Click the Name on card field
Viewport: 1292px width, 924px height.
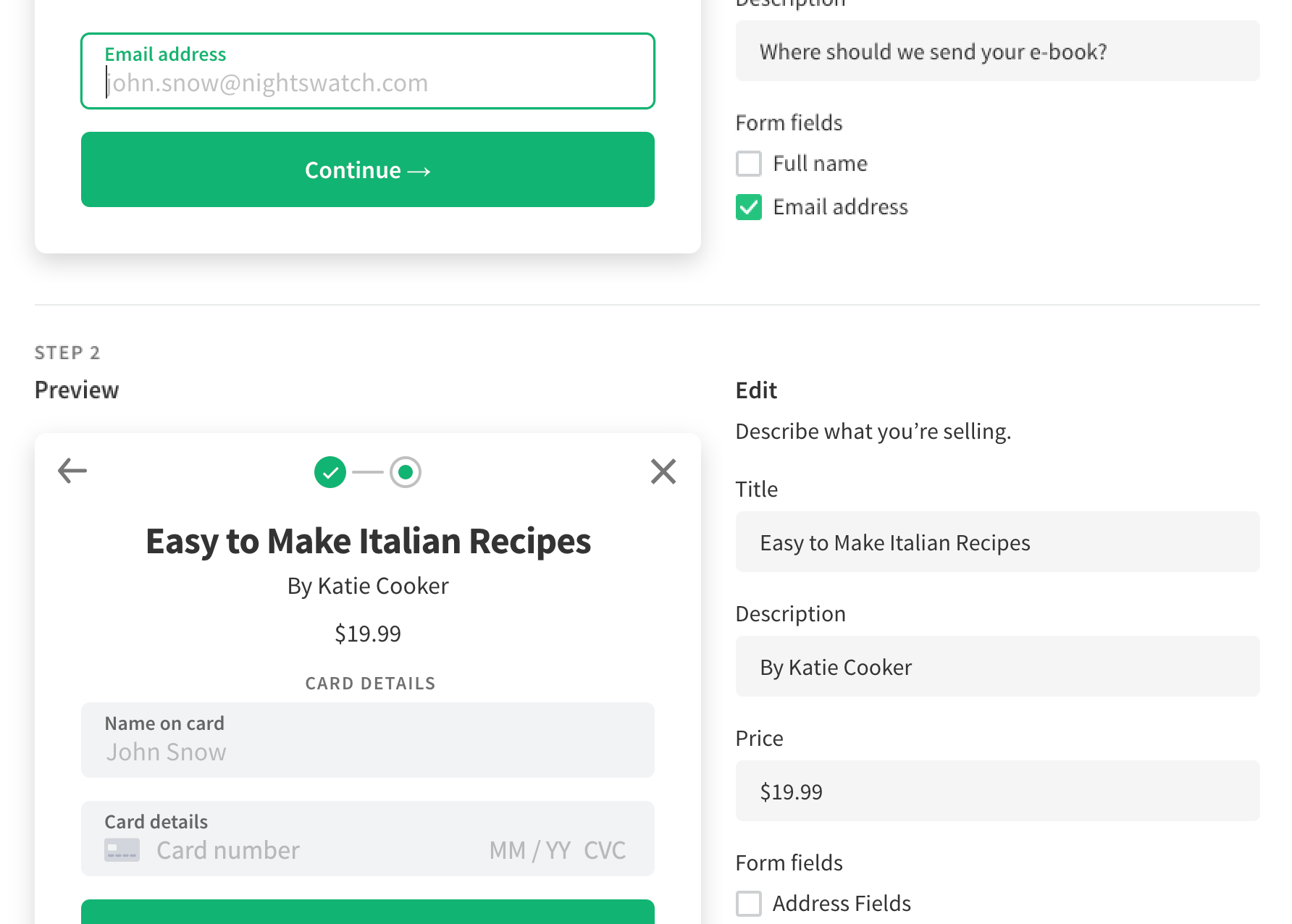coord(368,752)
